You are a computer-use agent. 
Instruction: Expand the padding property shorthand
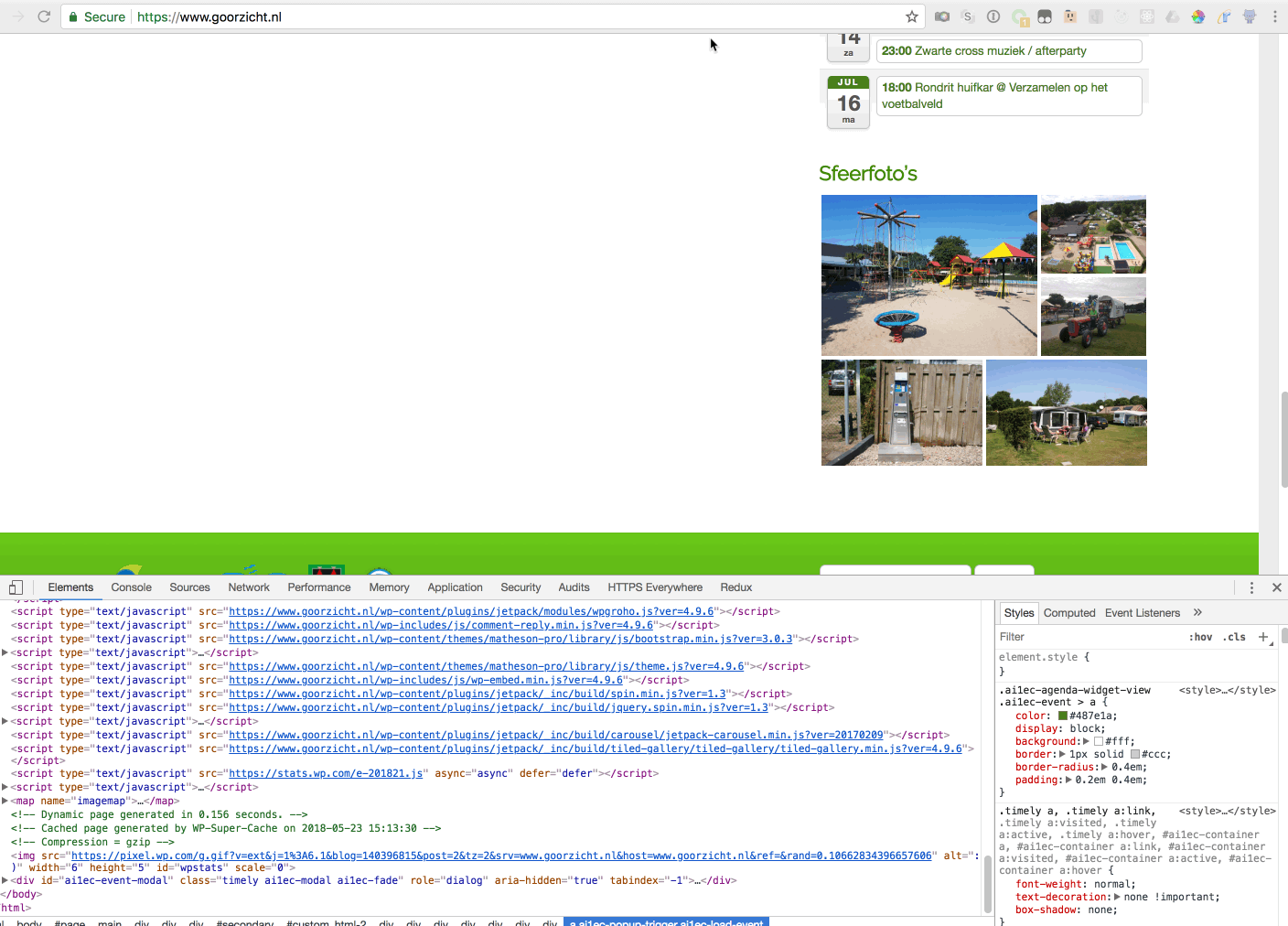tap(1068, 780)
